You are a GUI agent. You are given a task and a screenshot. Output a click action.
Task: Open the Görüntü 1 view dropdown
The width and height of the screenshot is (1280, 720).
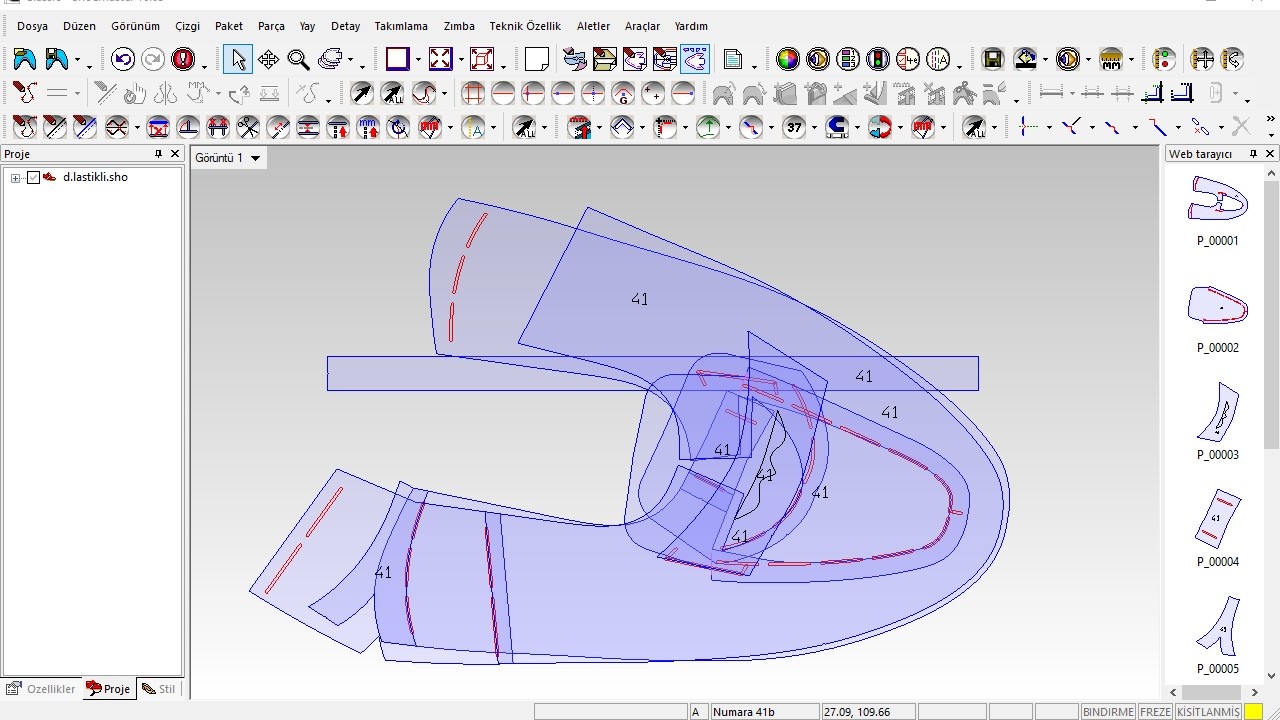(255, 158)
